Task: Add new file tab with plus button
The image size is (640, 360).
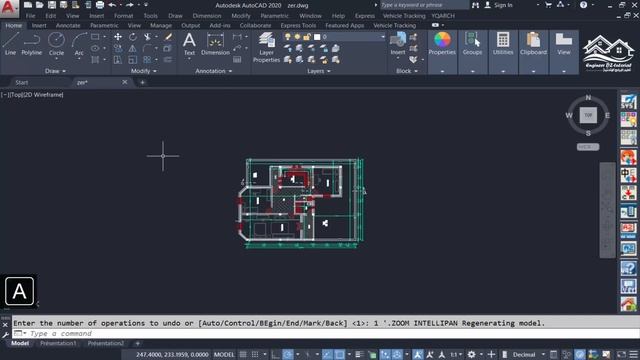Action: click(x=142, y=82)
